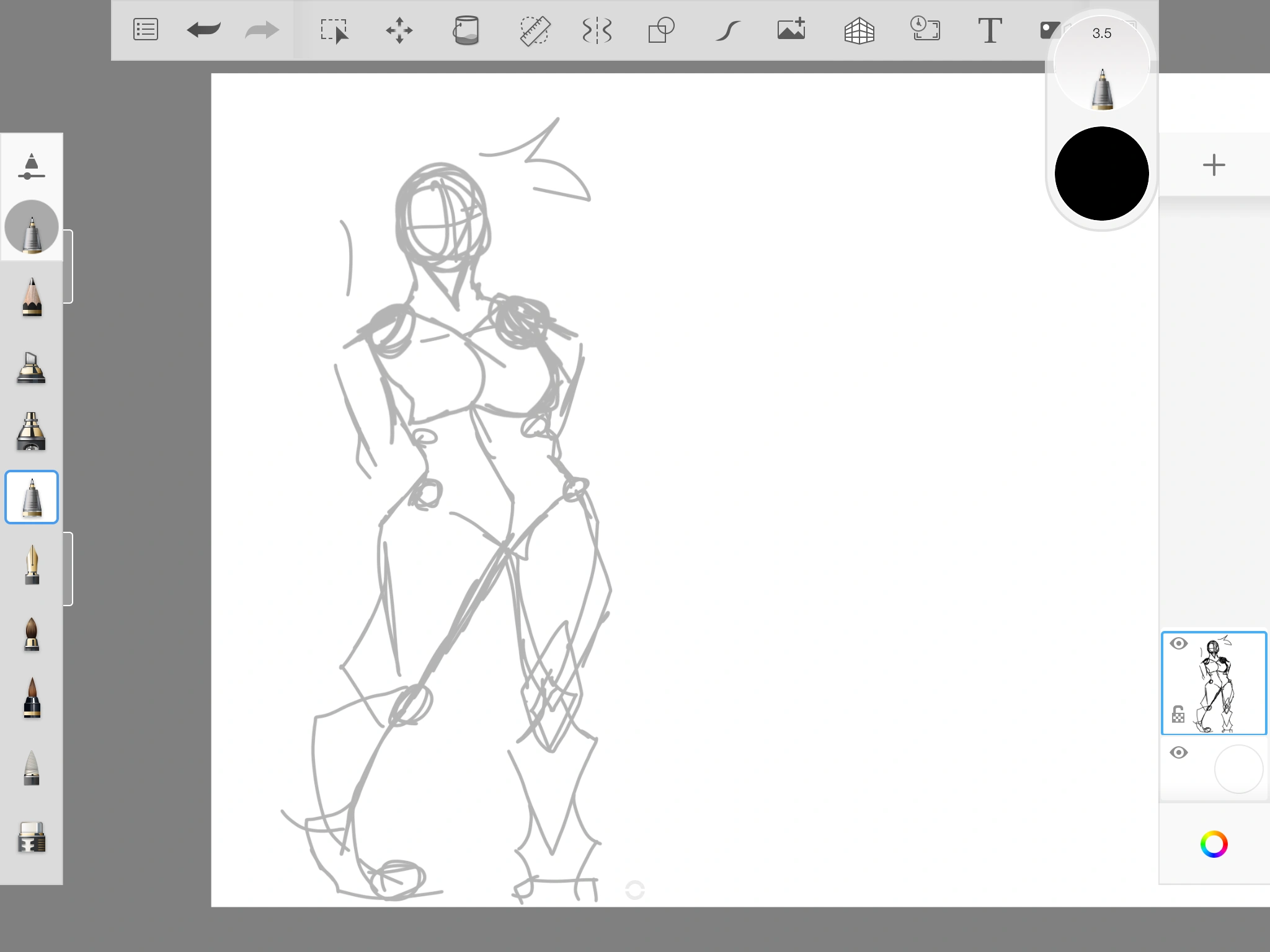Select the Text tool
1270x952 pixels.
pyautogui.click(x=990, y=30)
